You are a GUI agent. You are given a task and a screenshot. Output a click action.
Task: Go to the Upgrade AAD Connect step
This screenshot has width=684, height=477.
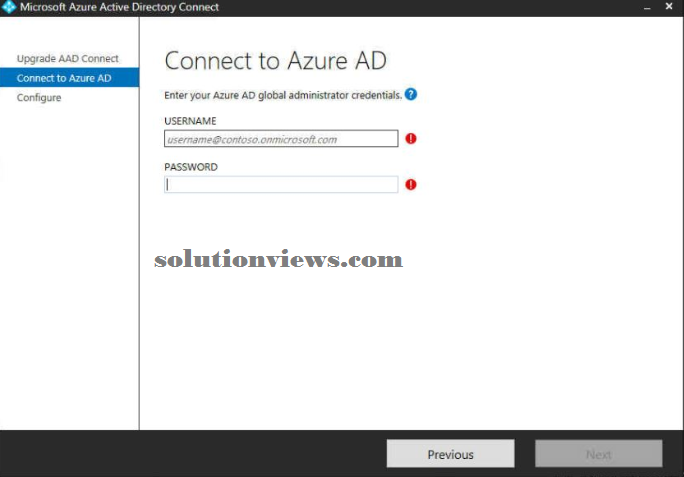pyautogui.click(x=68, y=58)
